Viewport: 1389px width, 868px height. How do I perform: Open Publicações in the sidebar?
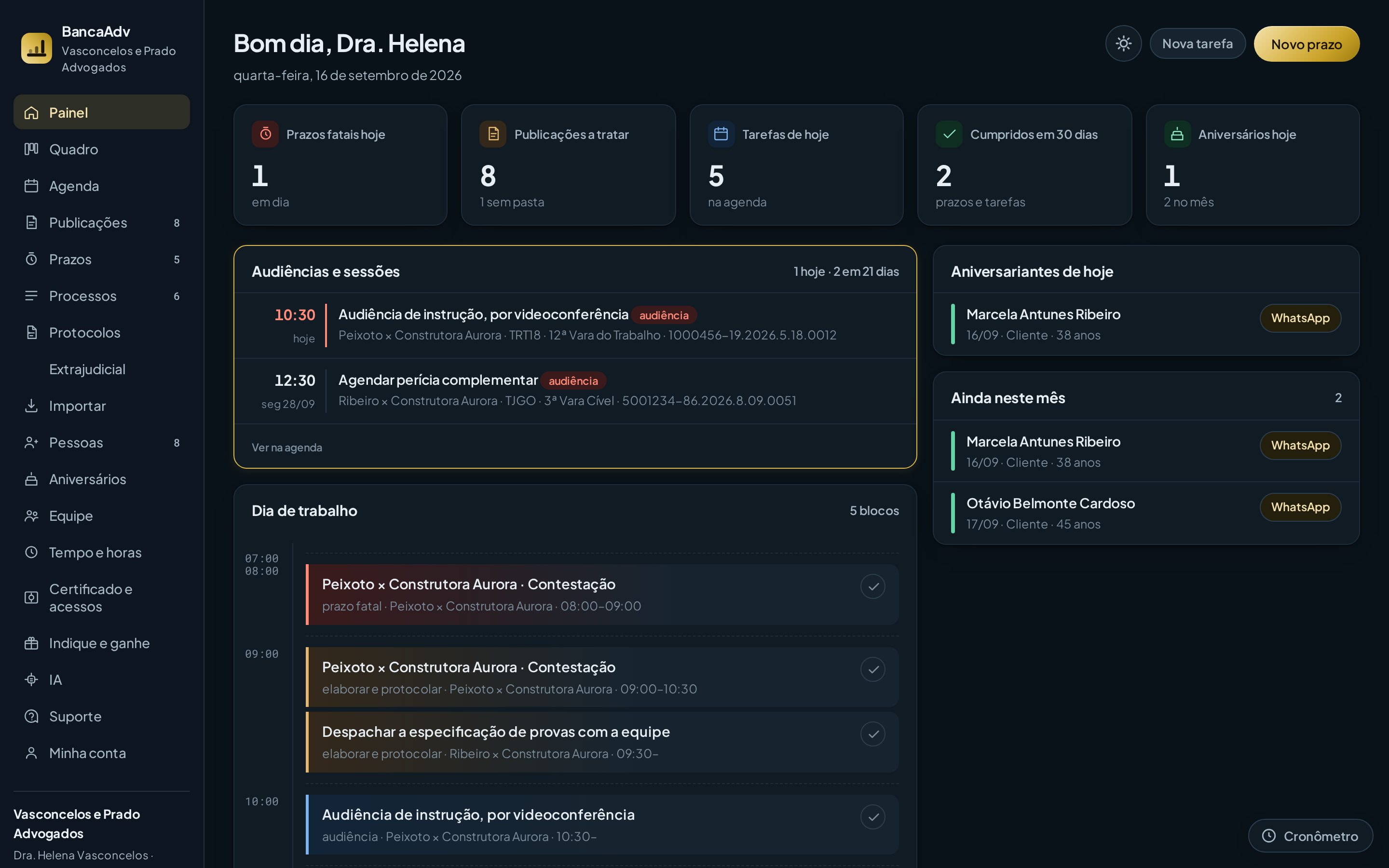pyautogui.click(x=102, y=223)
